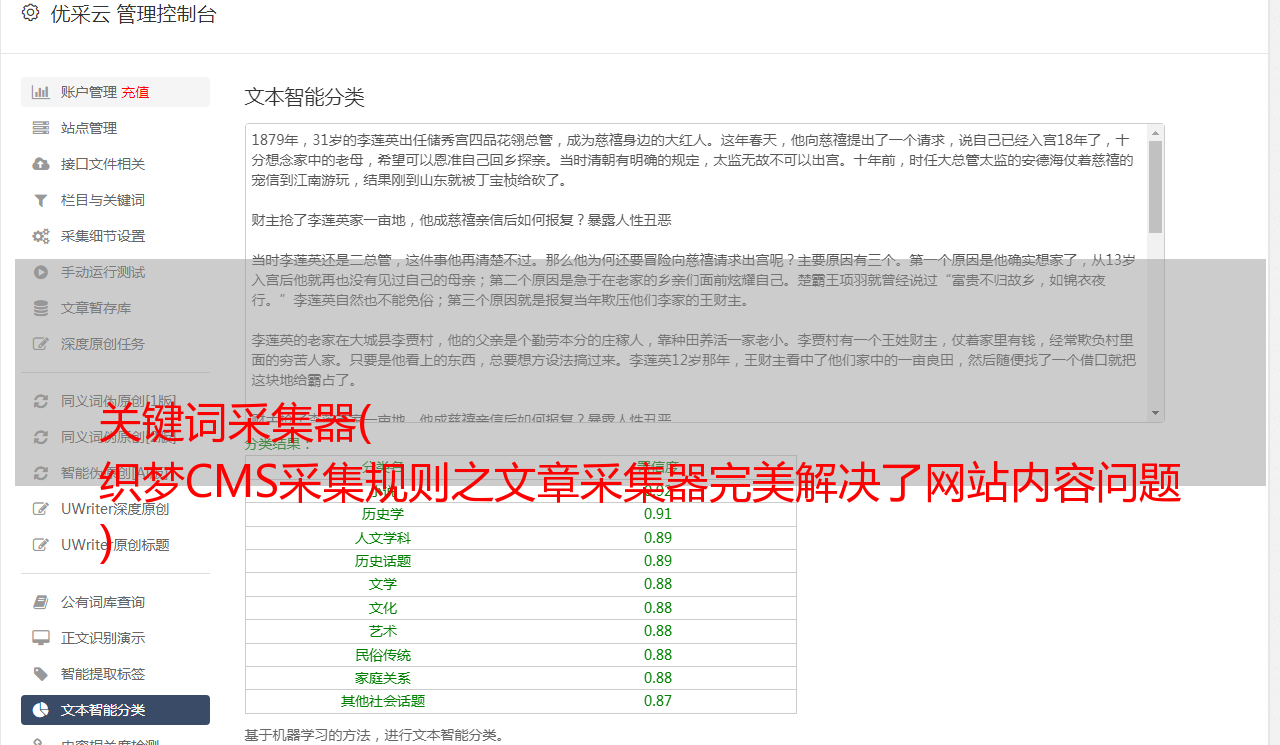Click the tag icon for 智能提取标签
This screenshot has width=1280, height=745.
tap(41, 674)
